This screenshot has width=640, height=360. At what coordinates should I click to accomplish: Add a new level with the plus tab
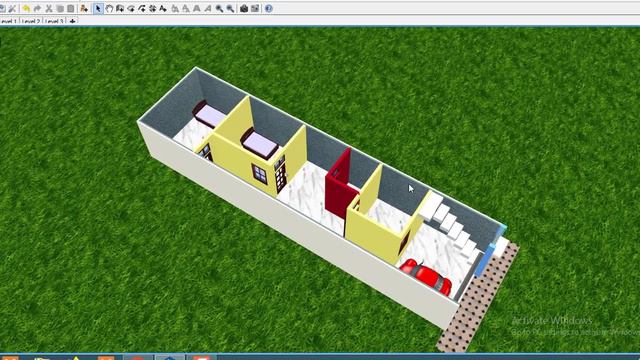pyautogui.click(x=72, y=21)
